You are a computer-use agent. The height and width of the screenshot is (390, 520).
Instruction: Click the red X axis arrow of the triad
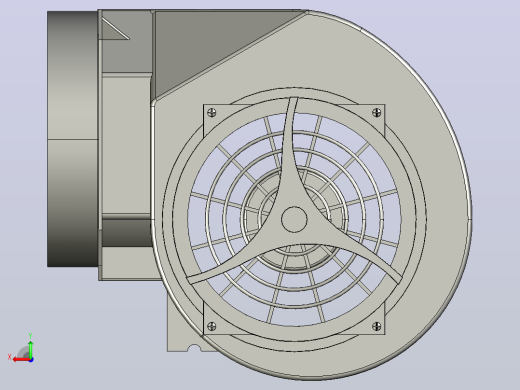tap(21, 360)
